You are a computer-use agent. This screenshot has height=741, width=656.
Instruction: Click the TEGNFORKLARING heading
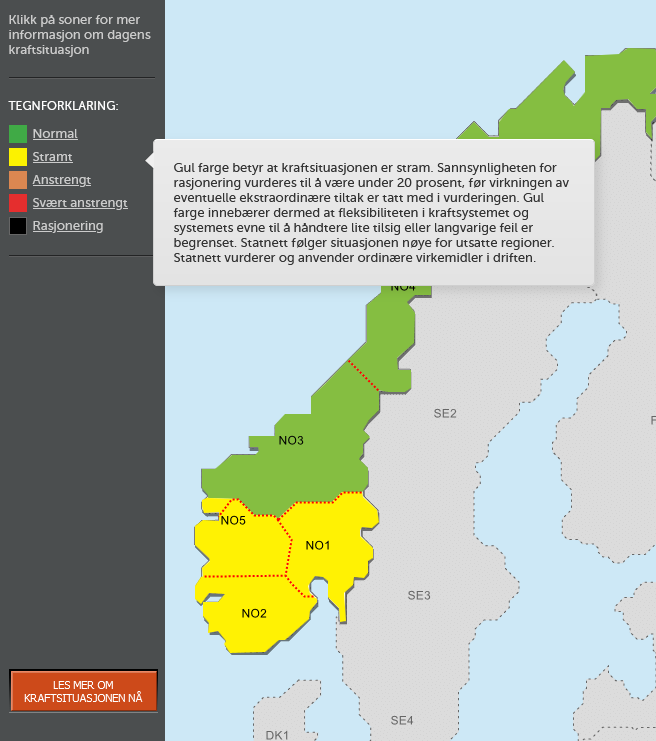pyautogui.click(x=63, y=105)
